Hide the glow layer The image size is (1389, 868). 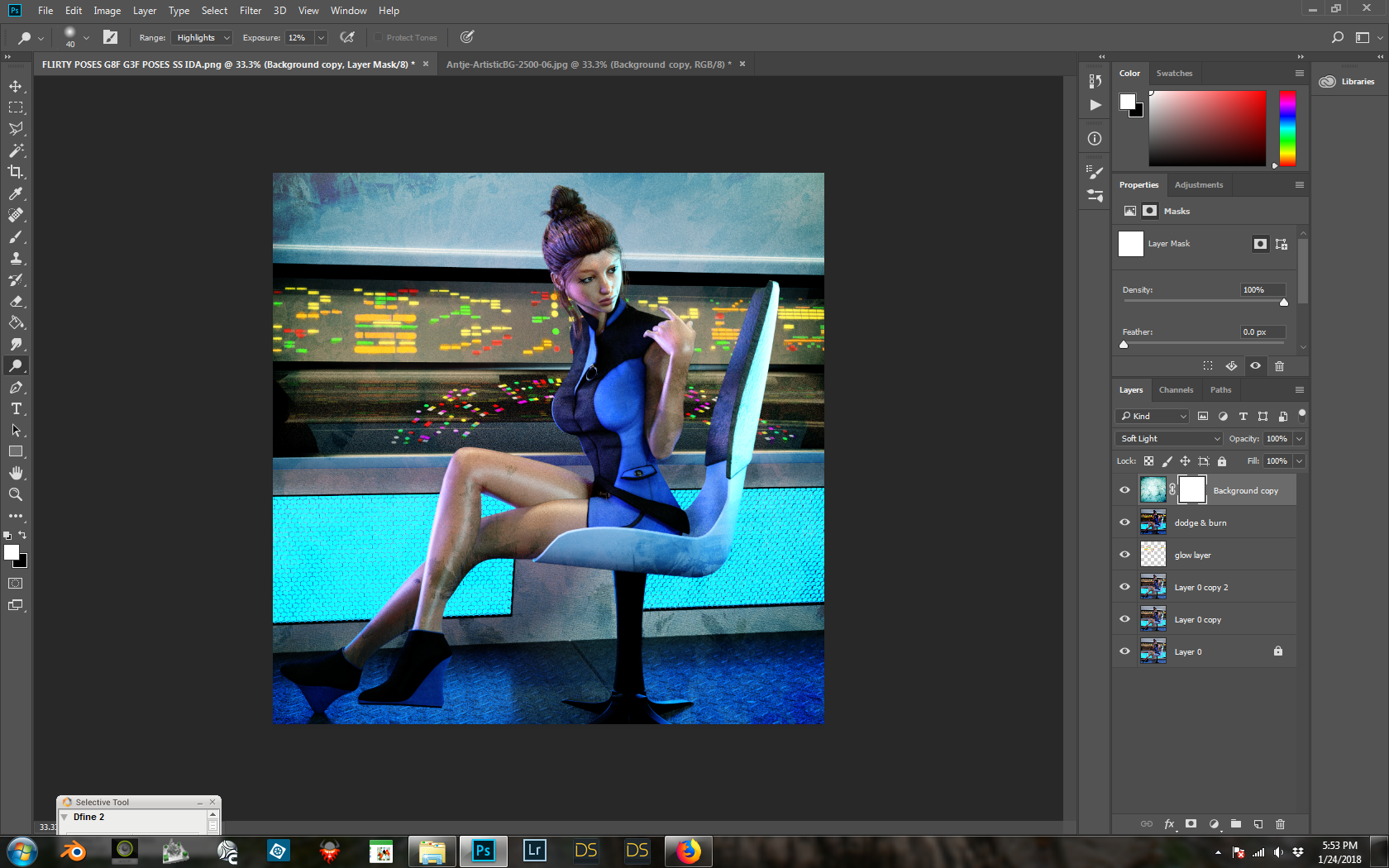coord(1124,555)
